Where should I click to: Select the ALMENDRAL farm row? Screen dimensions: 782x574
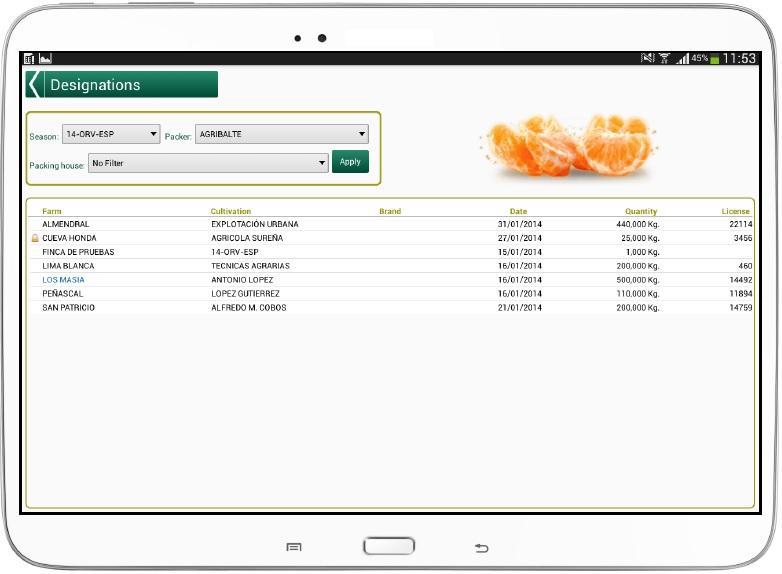[391, 224]
